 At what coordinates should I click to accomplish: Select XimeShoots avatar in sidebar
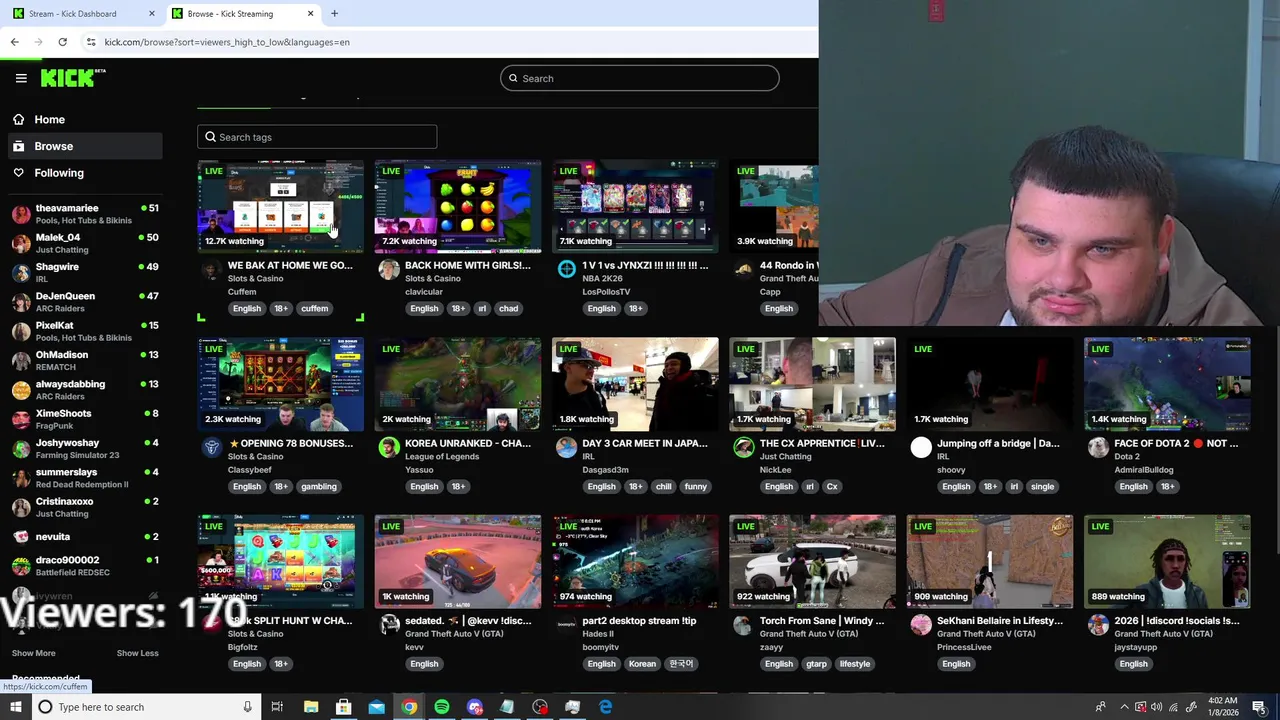point(21,419)
